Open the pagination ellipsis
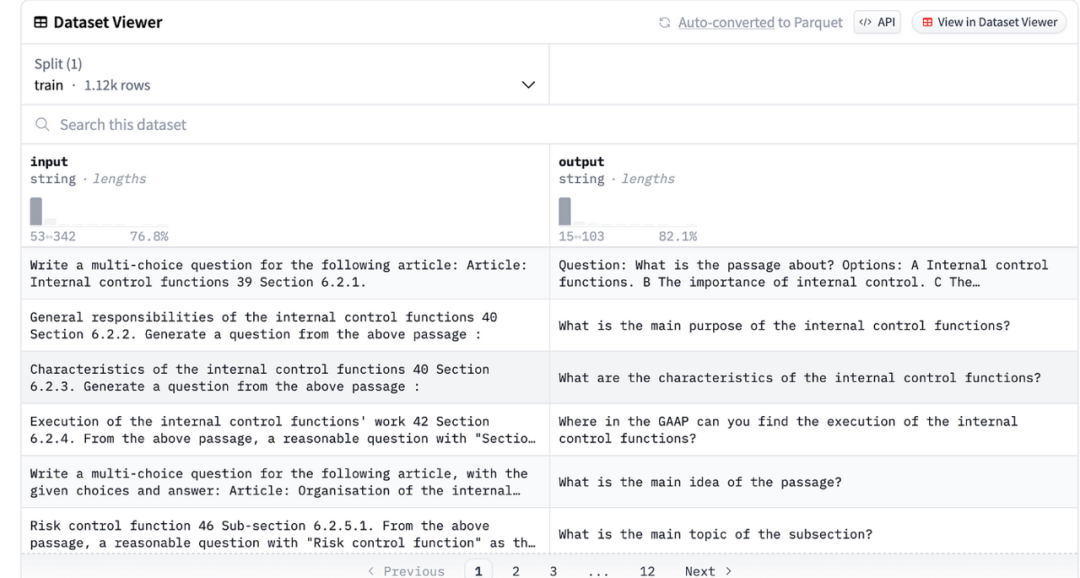Image resolution: width=1080 pixels, height=578 pixels. (x=600, y=571)
